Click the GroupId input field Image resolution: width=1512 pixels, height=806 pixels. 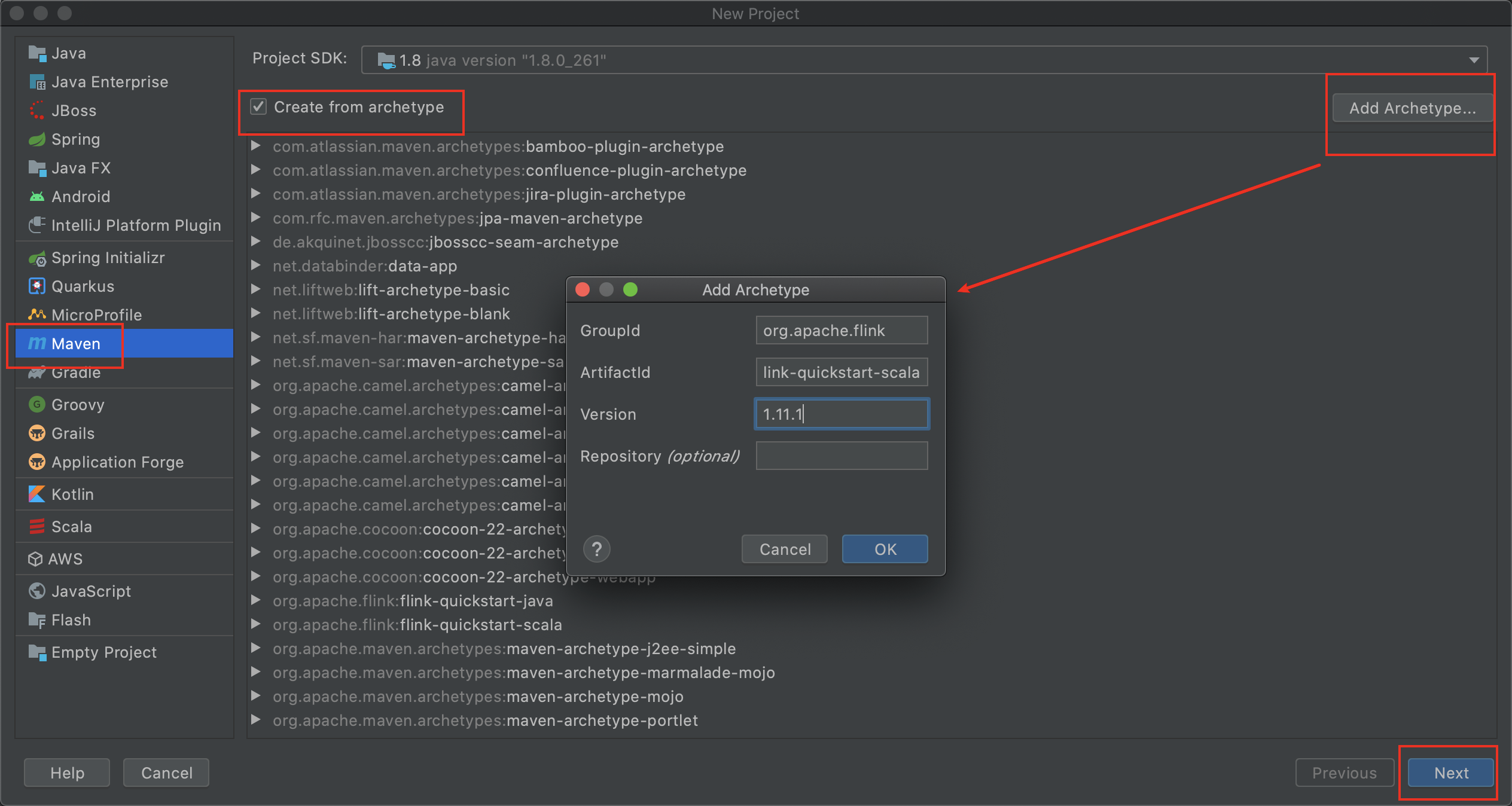(842, 330)
